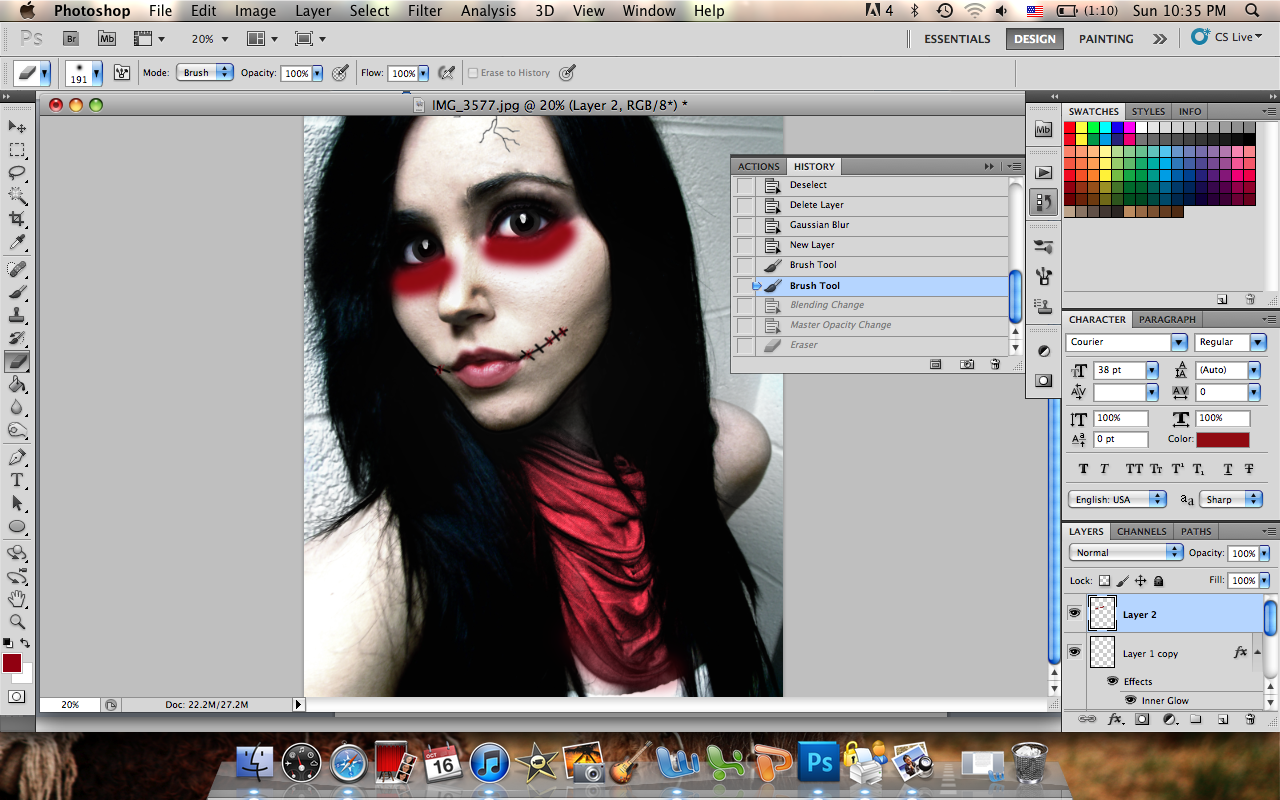1280x800 pixels.
Task: Open the Analysis menu
Action: click(x=490, y=11)
